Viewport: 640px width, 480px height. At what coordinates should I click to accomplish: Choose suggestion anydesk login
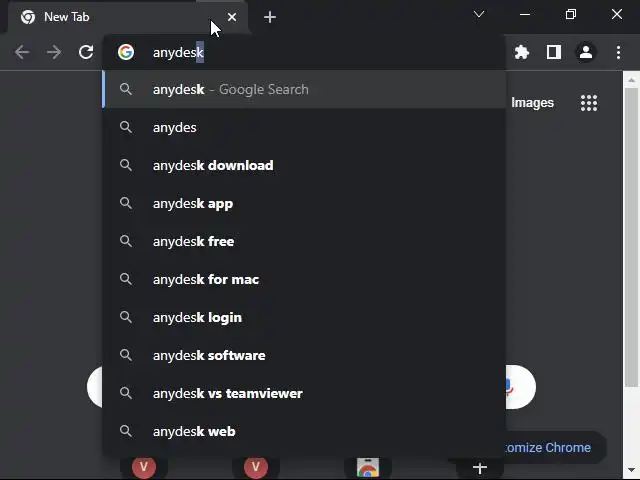(304, 317)
